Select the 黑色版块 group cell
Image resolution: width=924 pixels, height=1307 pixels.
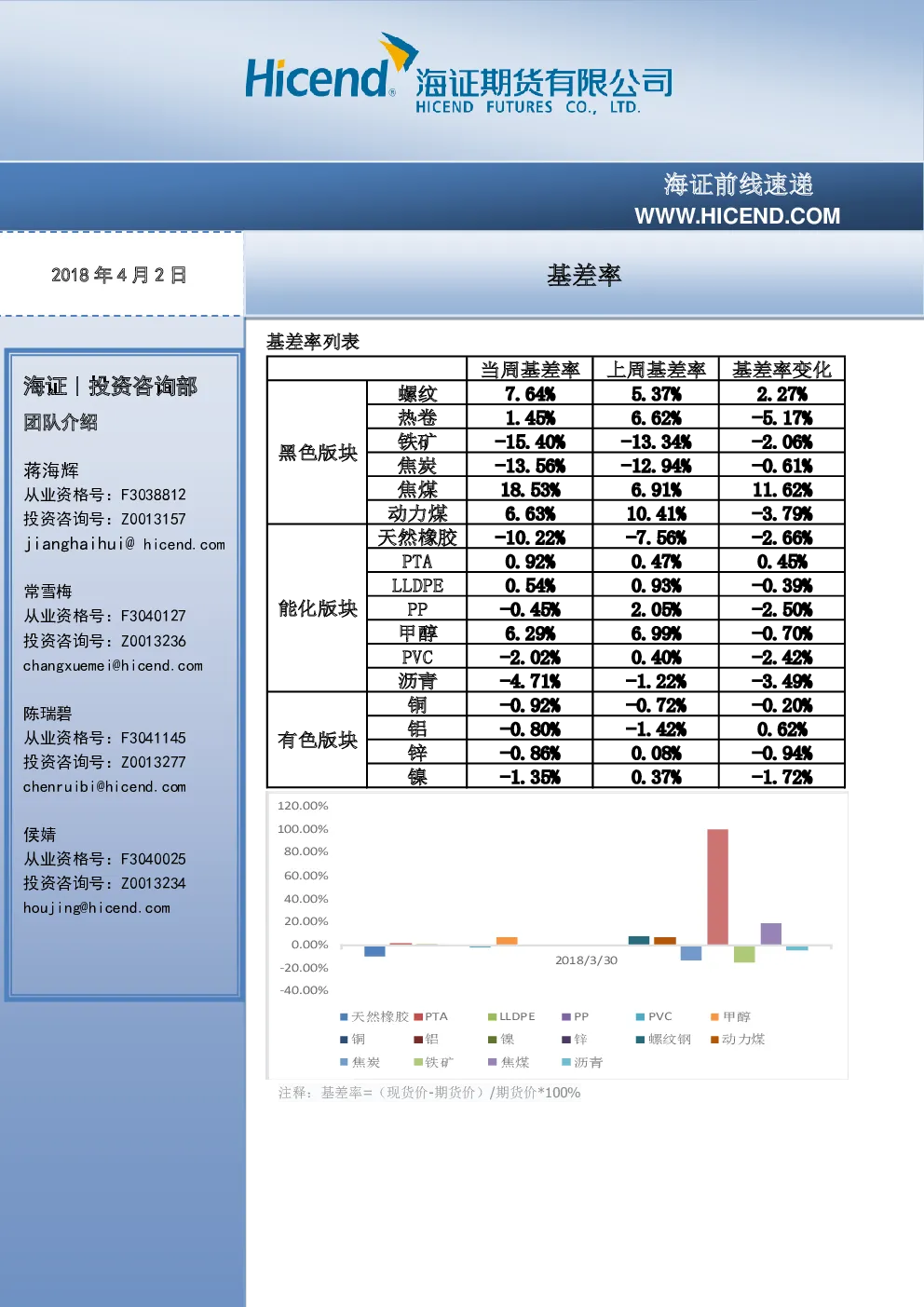pos(318,453)
